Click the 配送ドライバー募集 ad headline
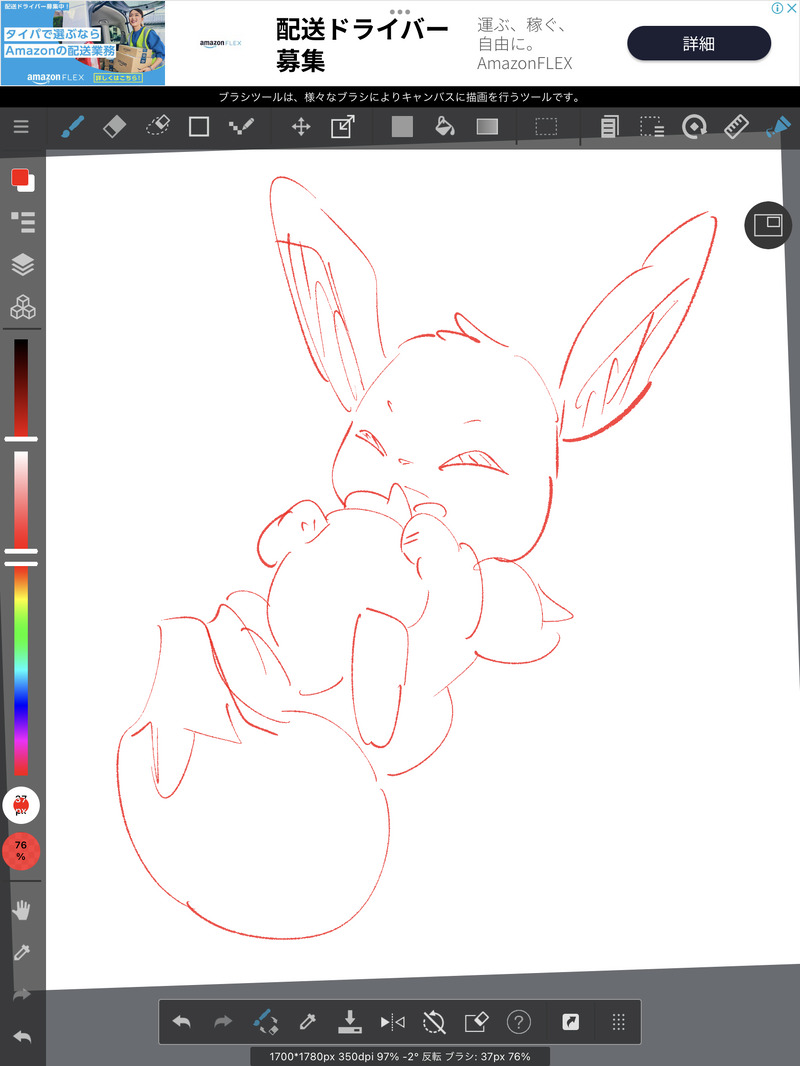Viewport: 800px width, 1066px height. [362, 45]
